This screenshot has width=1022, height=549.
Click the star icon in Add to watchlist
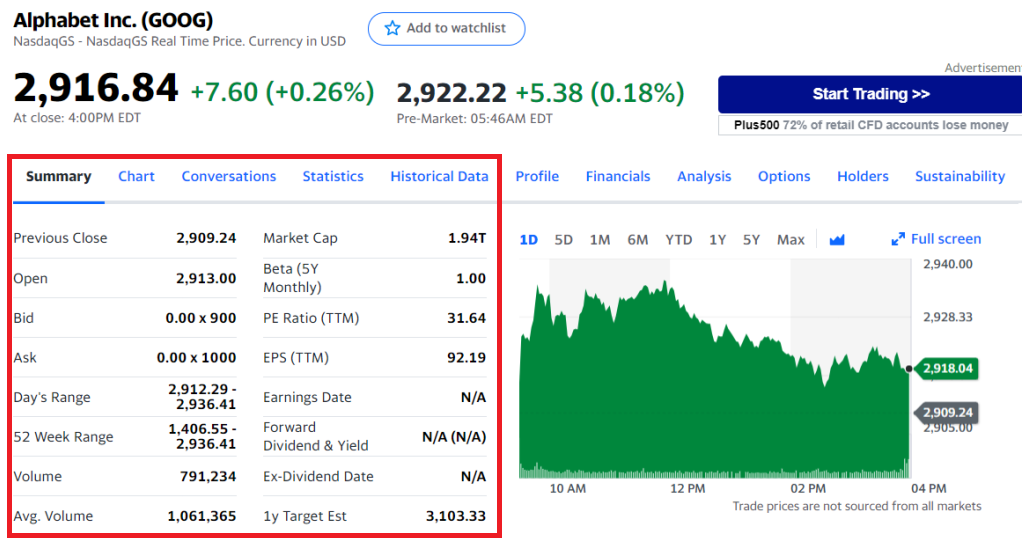[392, 29]
